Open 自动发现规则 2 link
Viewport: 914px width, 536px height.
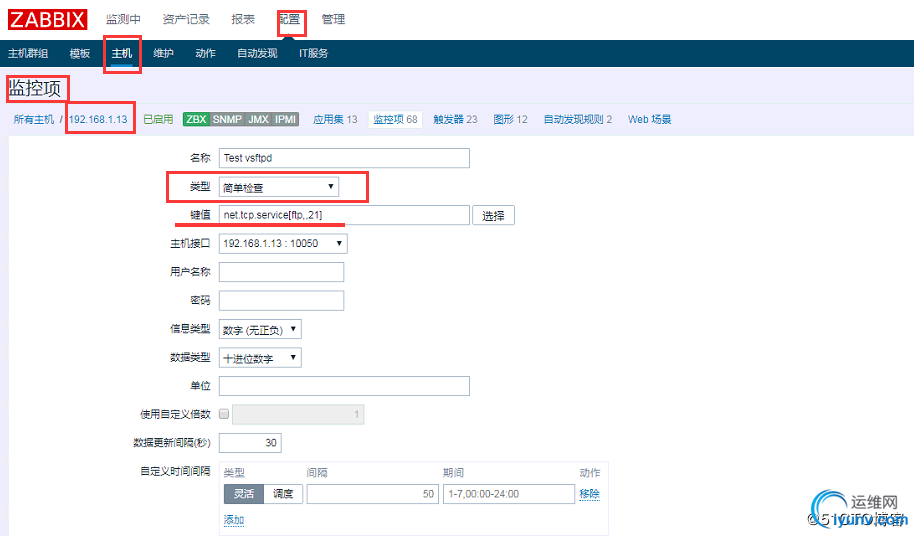click(578, 119)
